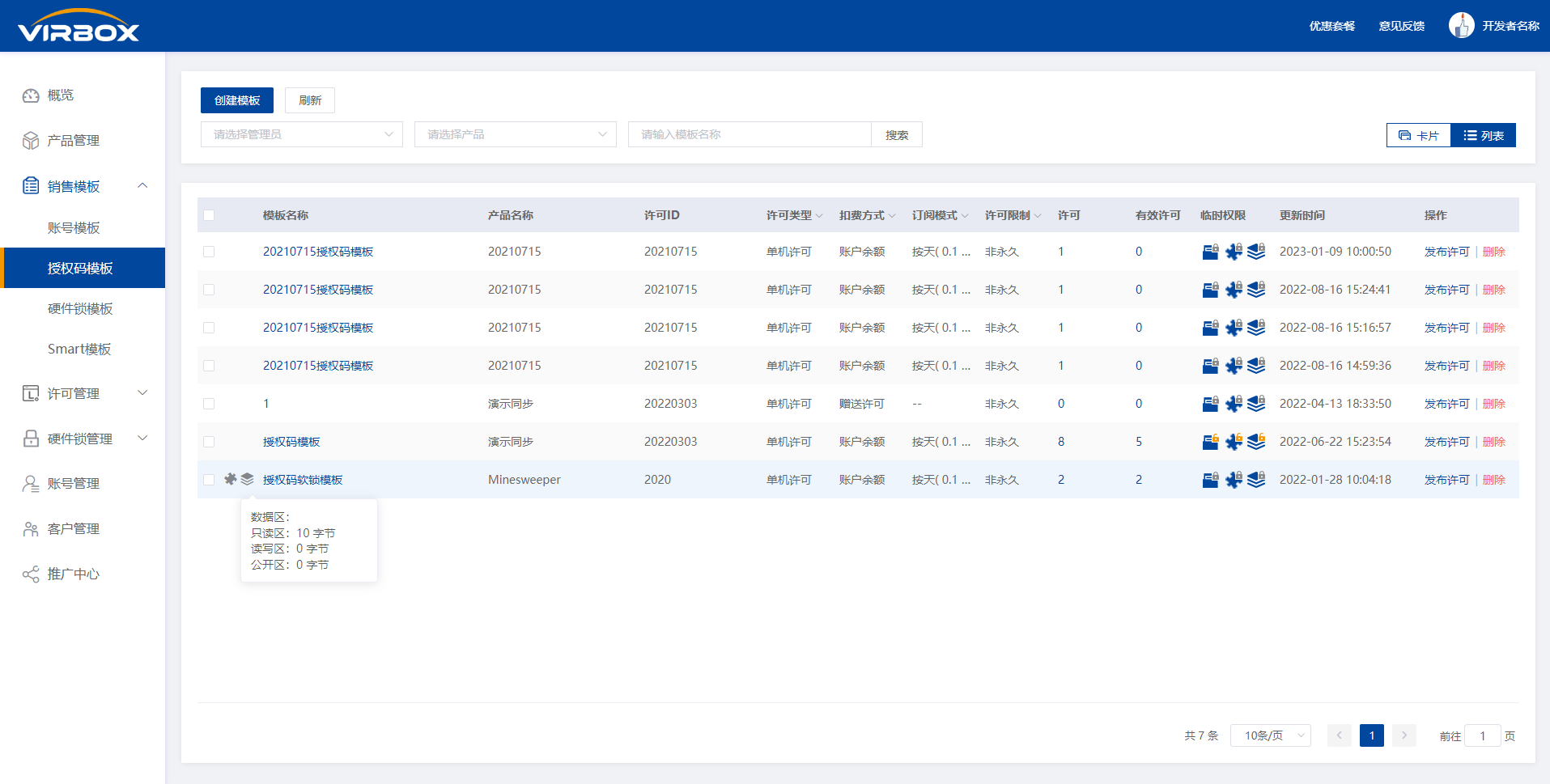Viewport: 1550px width, 784px height.
Task: Click the 产品管理 cube icon
Action: (31, 141)
